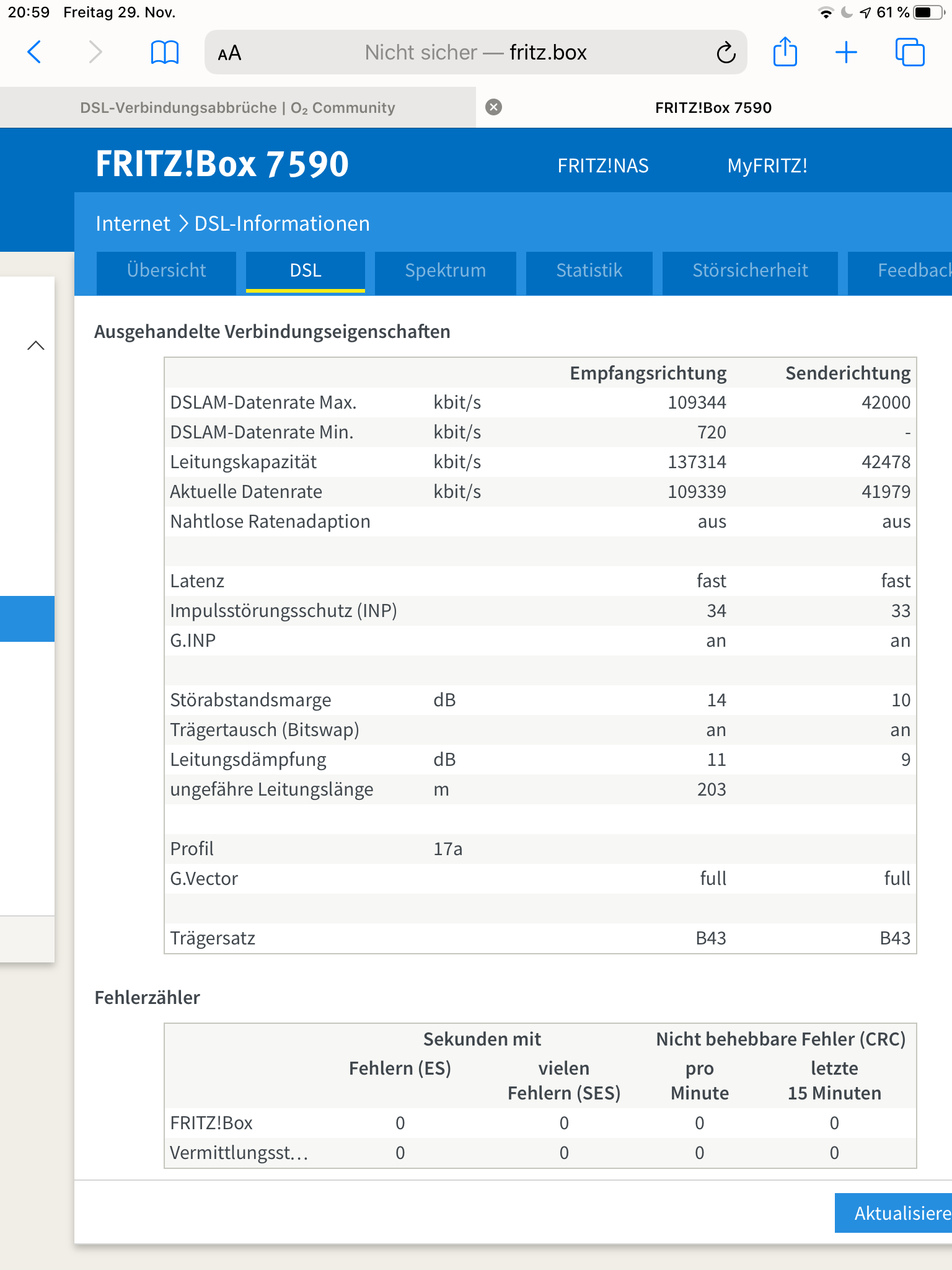This screenshot has height=1270, width=952.
Task: Click the Empfangsrichtung column header
Action: (648, 373)
